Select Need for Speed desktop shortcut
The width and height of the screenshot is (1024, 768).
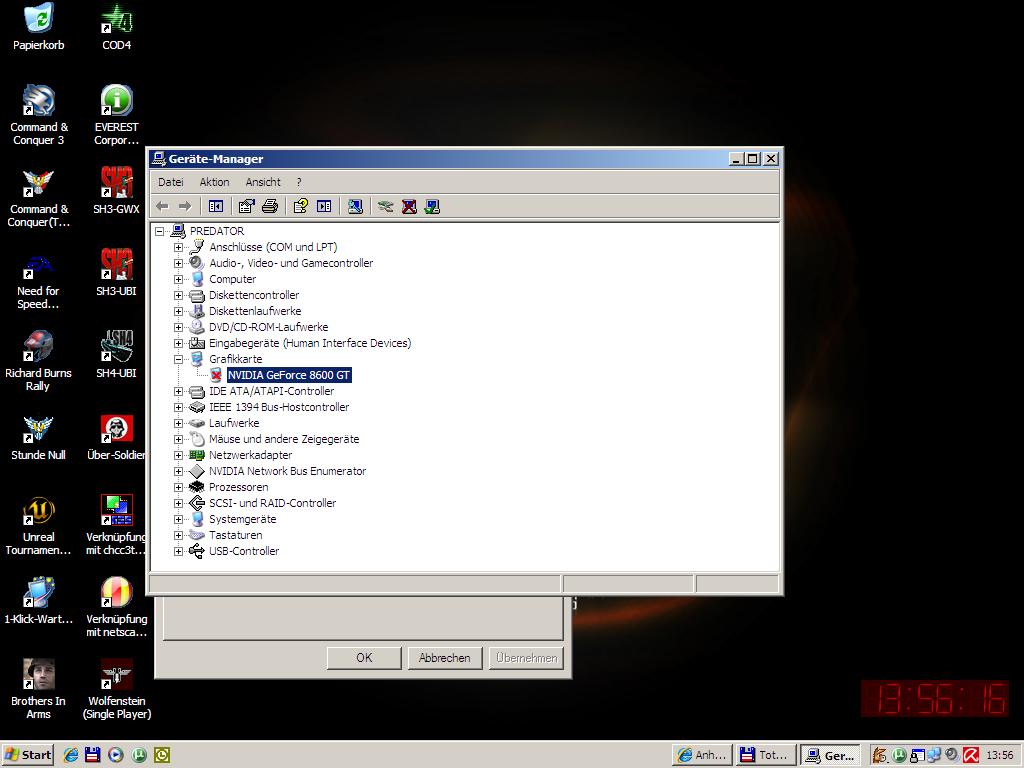coord(38,282)
